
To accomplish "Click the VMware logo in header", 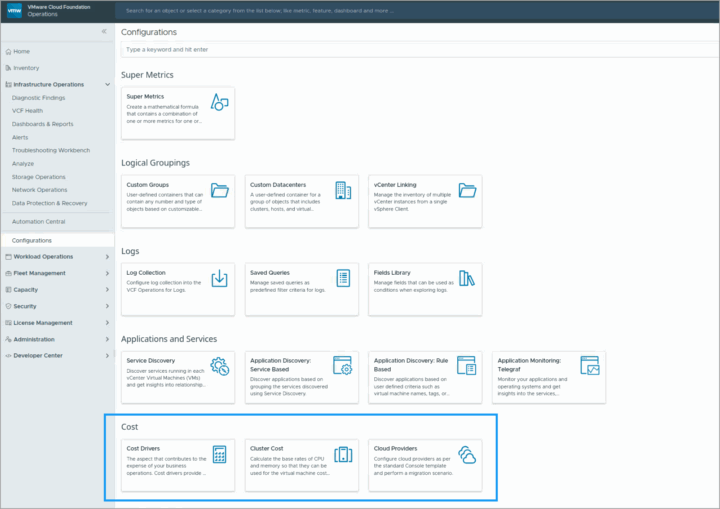I will pyautogui.click(x=14, y=11).
